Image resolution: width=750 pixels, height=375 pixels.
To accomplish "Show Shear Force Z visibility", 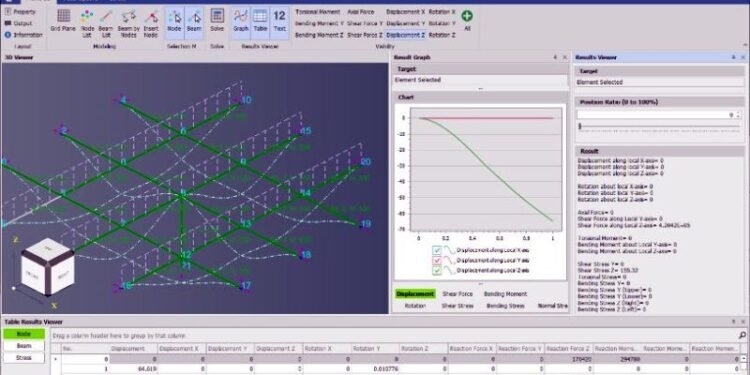I will pyautogui.click(x=365, y=35).
